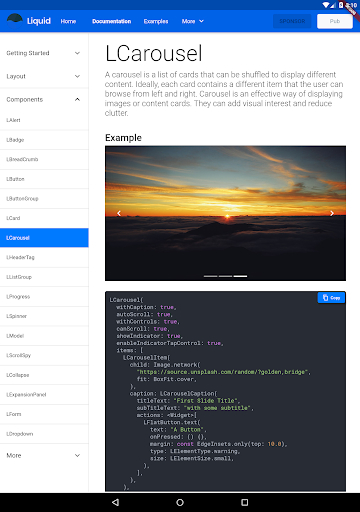Collapse the Components section
360x512 pixels.
[44, 99]
